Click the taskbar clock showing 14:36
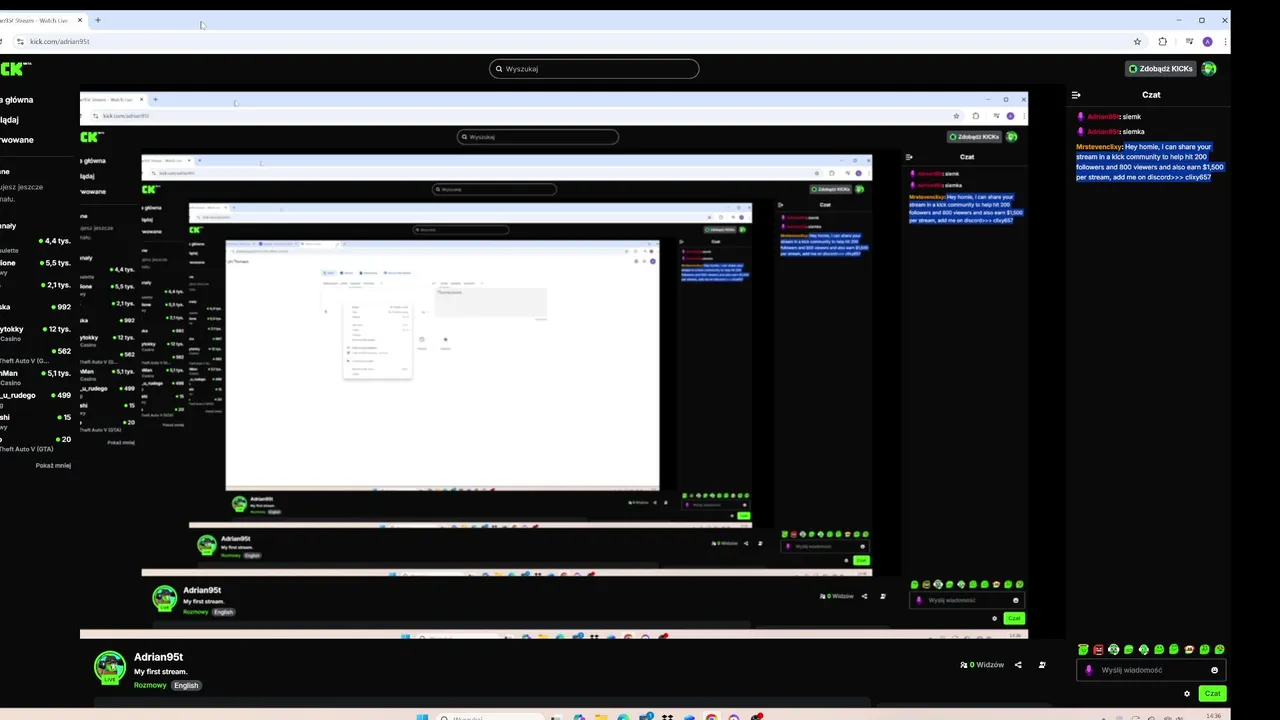 pos(1214,716)
